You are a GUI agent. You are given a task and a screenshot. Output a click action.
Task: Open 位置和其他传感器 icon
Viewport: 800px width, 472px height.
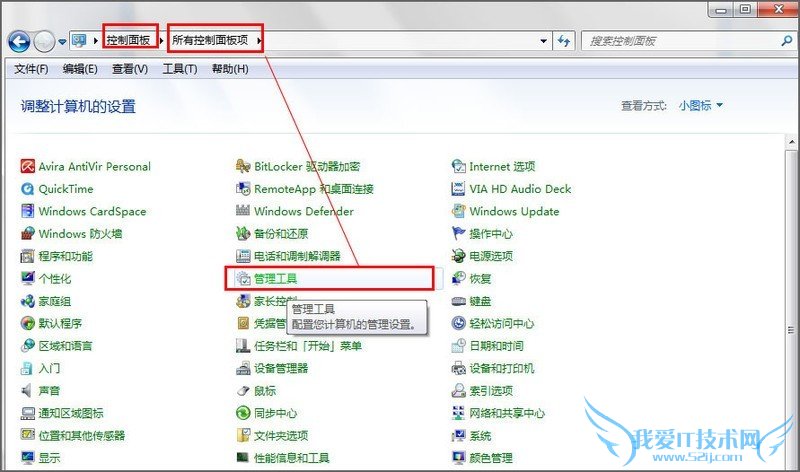coord(28,435)
